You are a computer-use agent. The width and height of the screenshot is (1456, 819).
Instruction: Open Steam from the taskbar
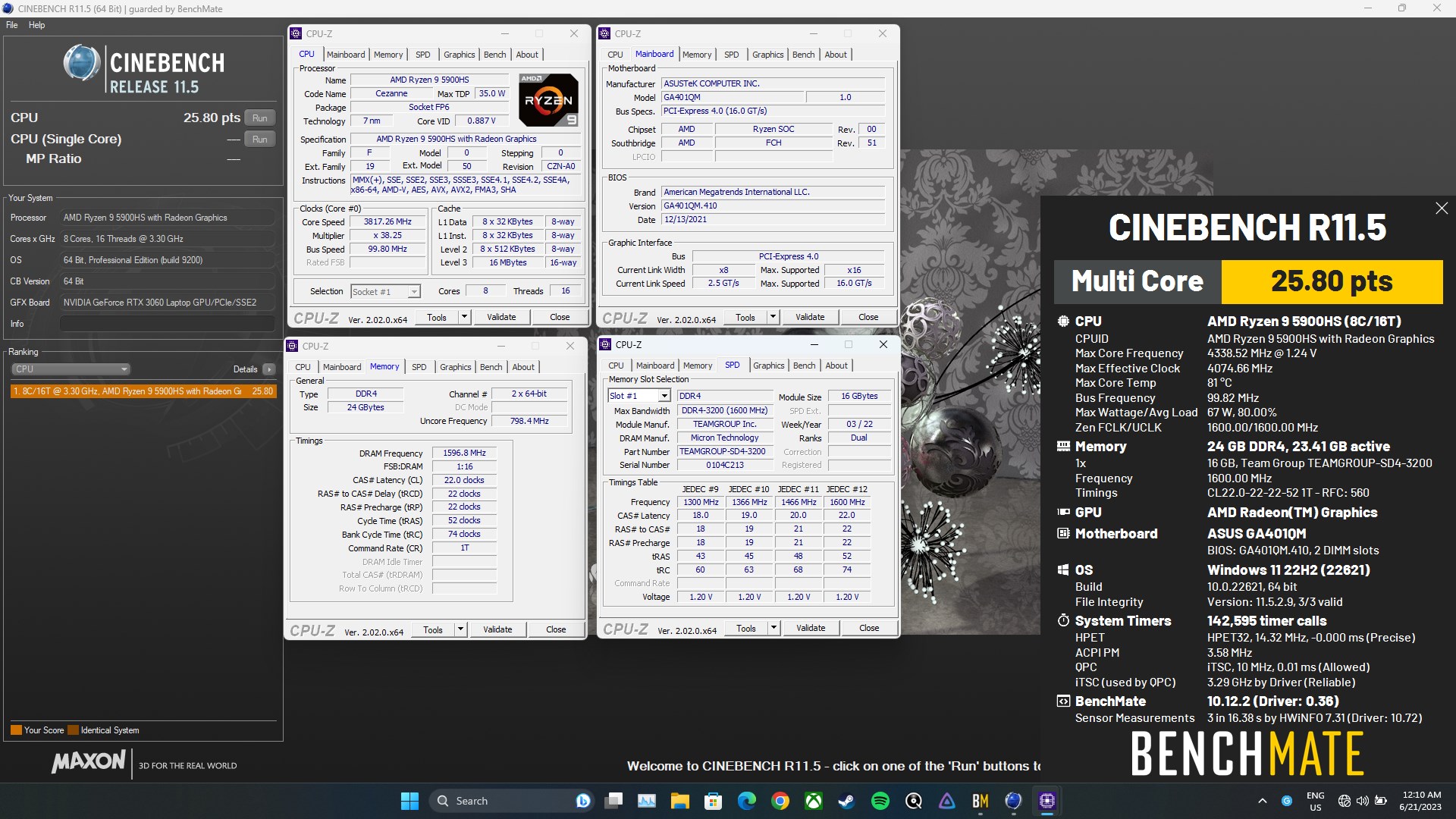(846, 801)
